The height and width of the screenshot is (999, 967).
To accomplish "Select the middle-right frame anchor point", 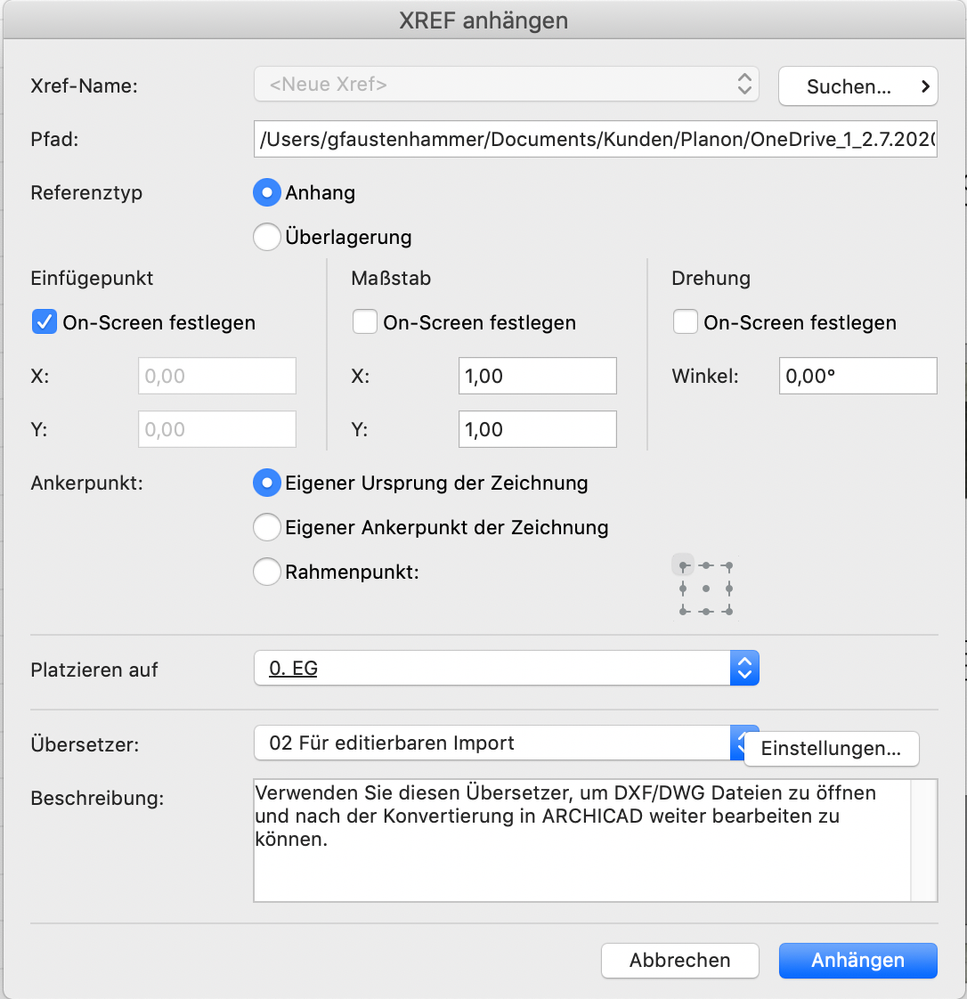I will tap(729, 588).
